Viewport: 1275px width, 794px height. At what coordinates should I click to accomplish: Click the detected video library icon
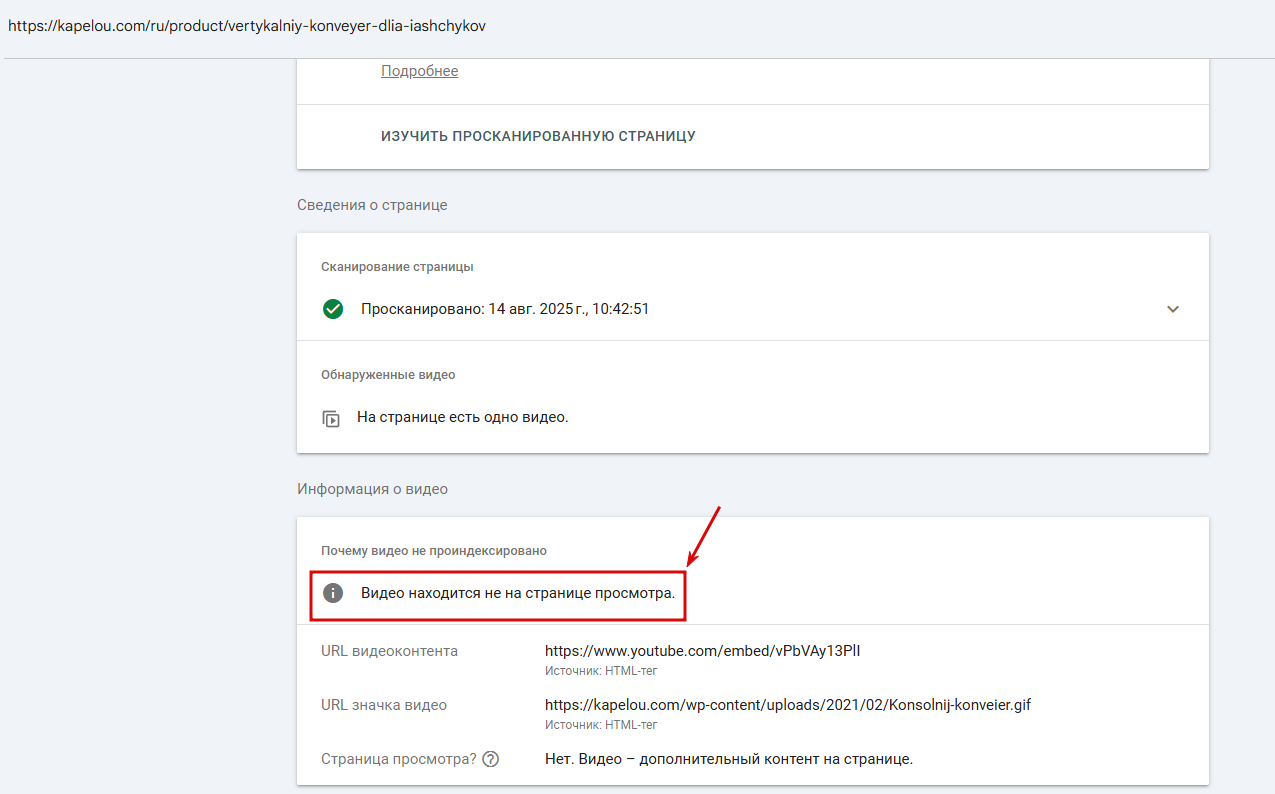point(331,418)
